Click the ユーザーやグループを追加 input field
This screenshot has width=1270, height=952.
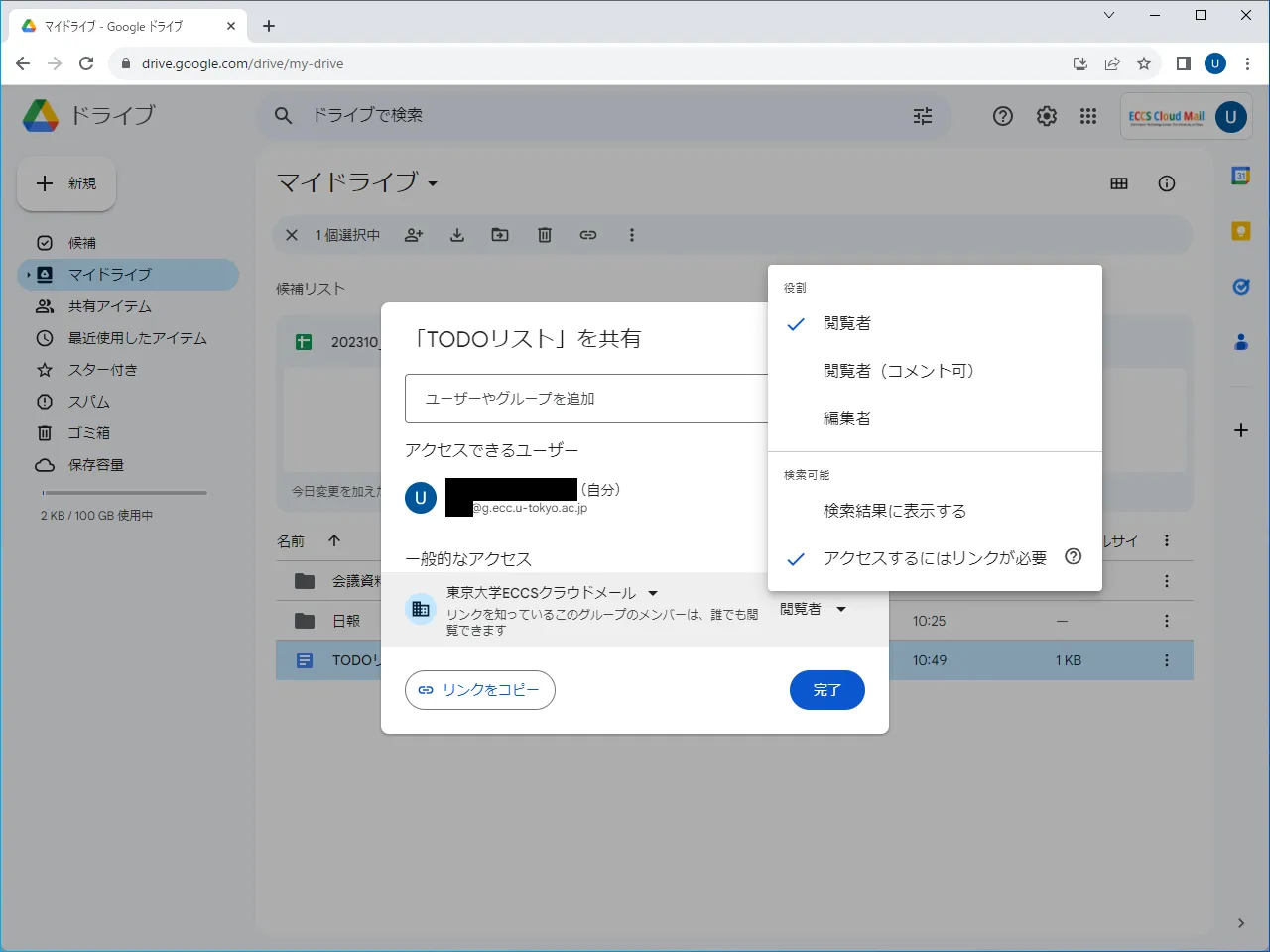pos(585,399)
